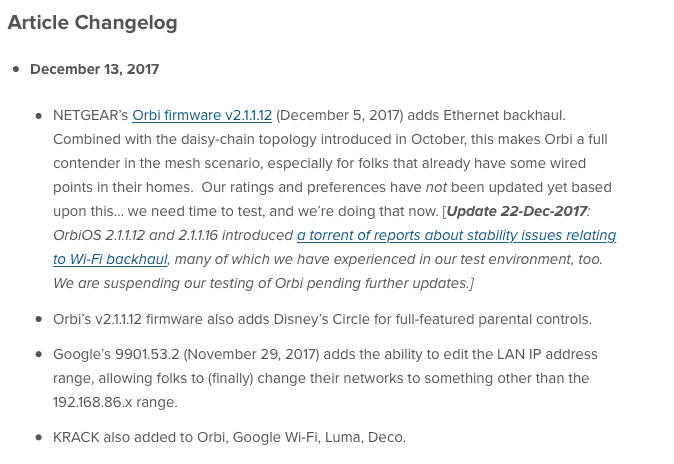Select the "December 13, 2017" date entry

click(x=94, y=69)
